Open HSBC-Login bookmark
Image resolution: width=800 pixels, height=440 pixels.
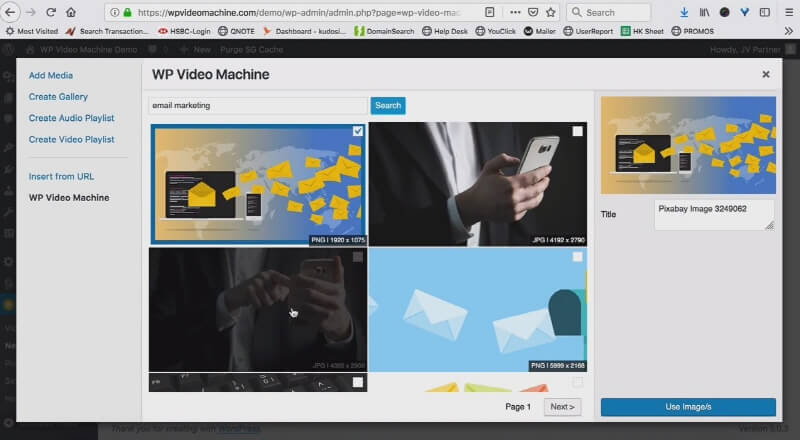pos(184,31)
